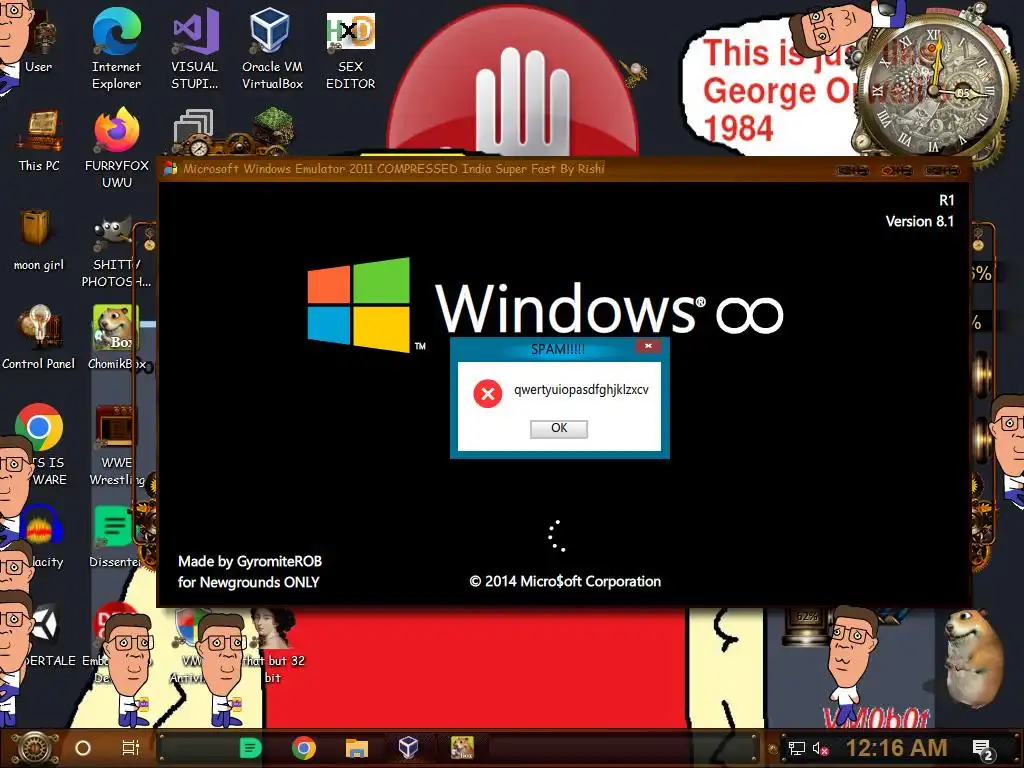Click '© 2014 Micro$oft Corporation' text

565,581
